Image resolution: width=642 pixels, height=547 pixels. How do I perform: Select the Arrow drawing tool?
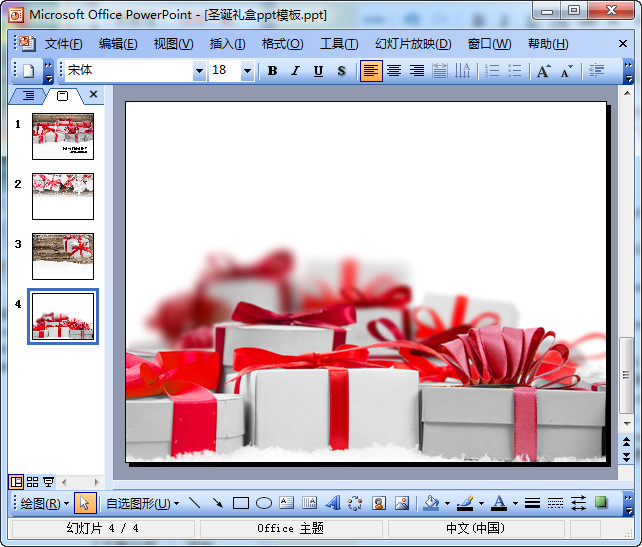217,503
